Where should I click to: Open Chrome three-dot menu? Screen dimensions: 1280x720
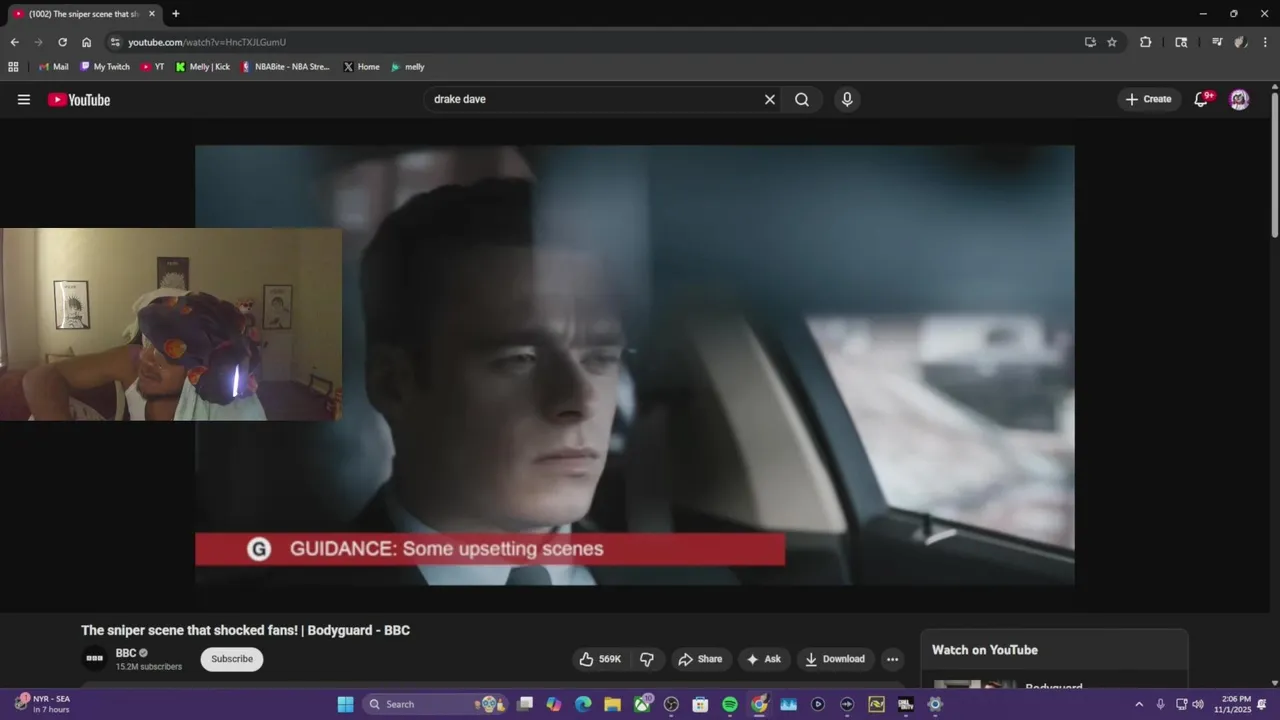pos(1265,42)
